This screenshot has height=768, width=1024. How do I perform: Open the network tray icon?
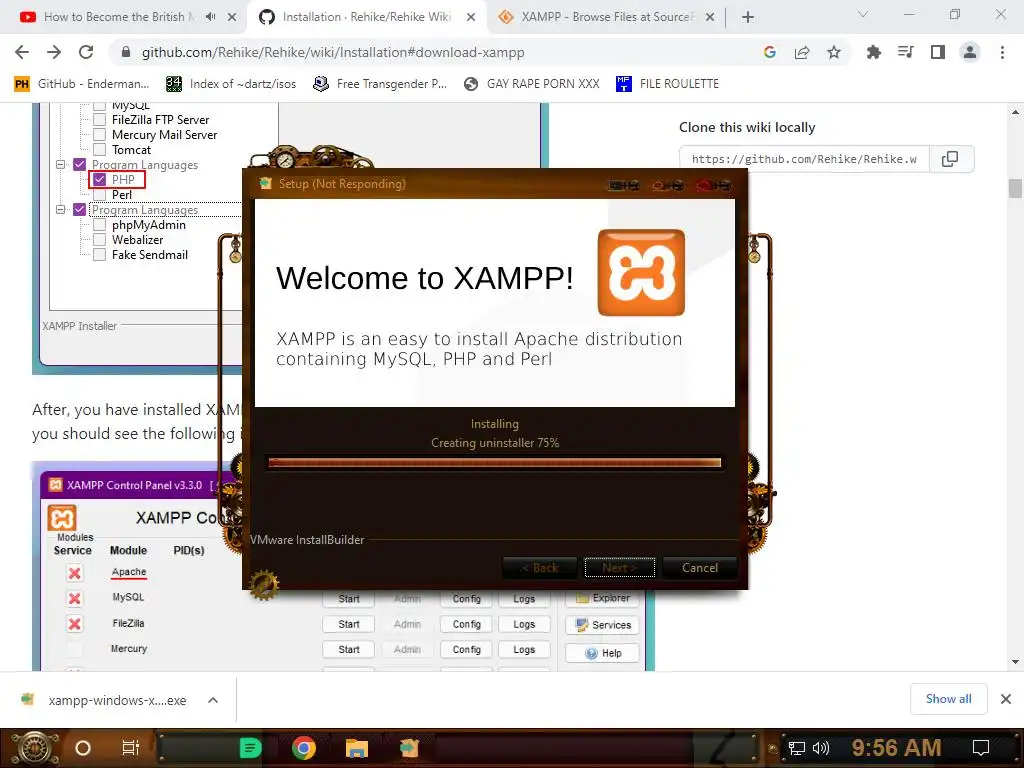click(797, 748)
